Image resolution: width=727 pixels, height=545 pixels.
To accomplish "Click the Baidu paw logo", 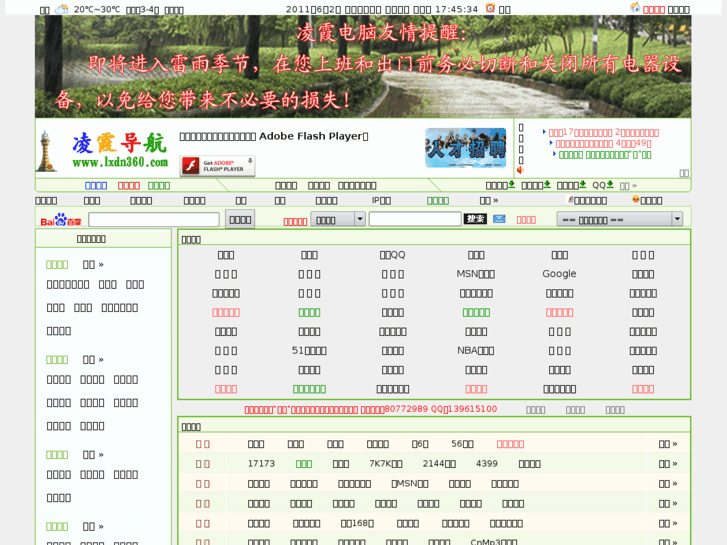I will [x=61, y=219].
